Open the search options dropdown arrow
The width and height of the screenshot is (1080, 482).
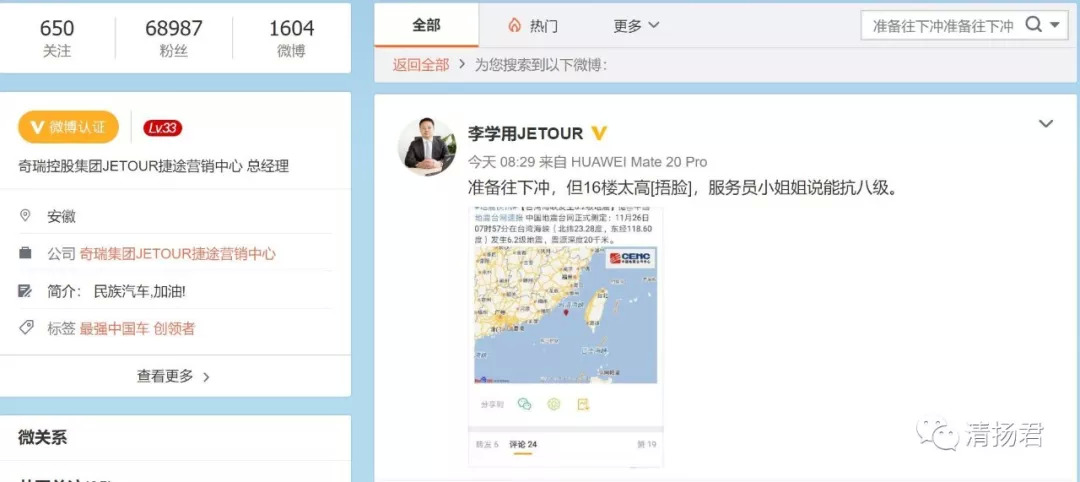click(x=1057, y=25)
